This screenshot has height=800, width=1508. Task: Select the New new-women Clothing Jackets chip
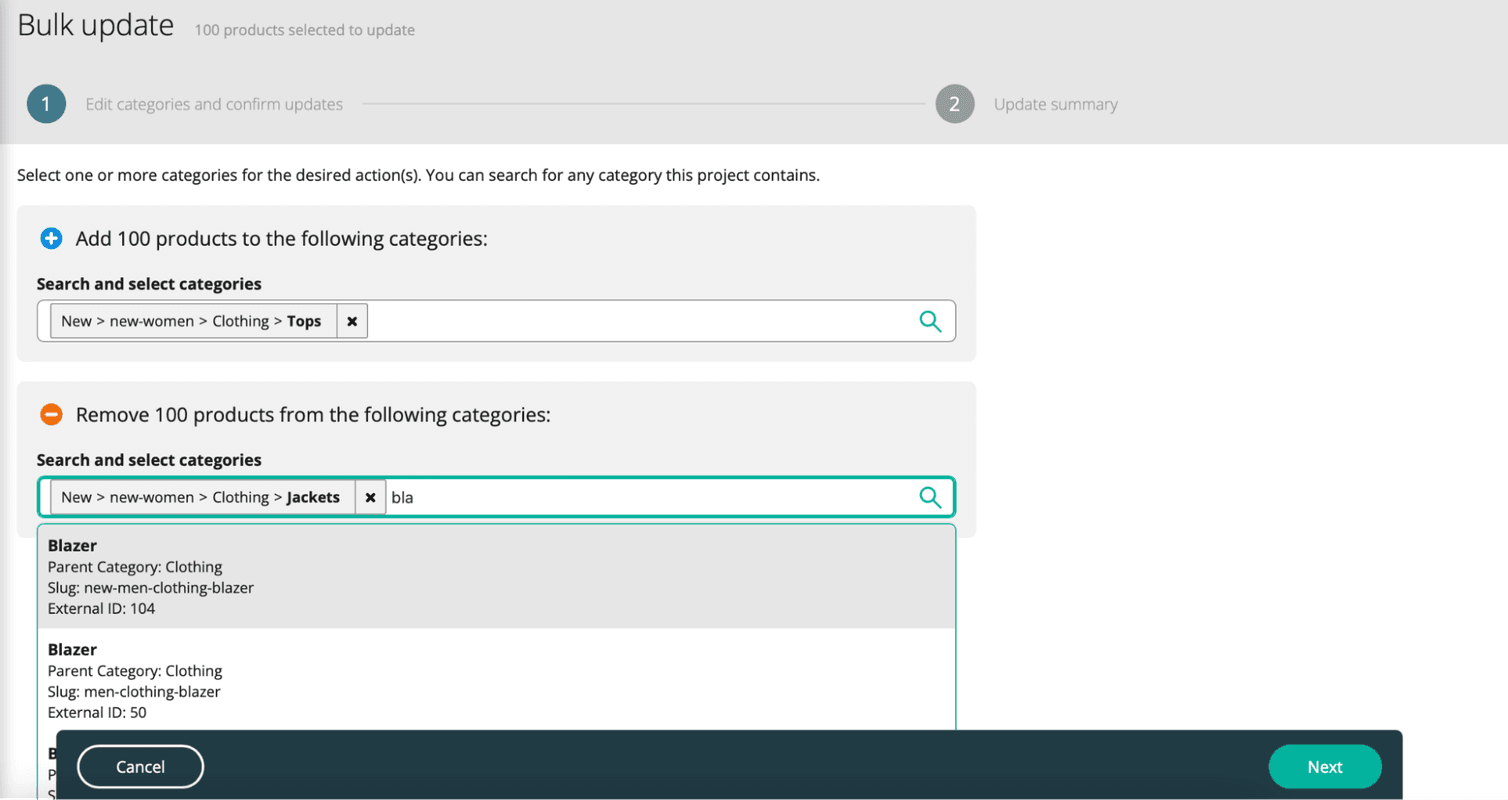tap(200, 497)
